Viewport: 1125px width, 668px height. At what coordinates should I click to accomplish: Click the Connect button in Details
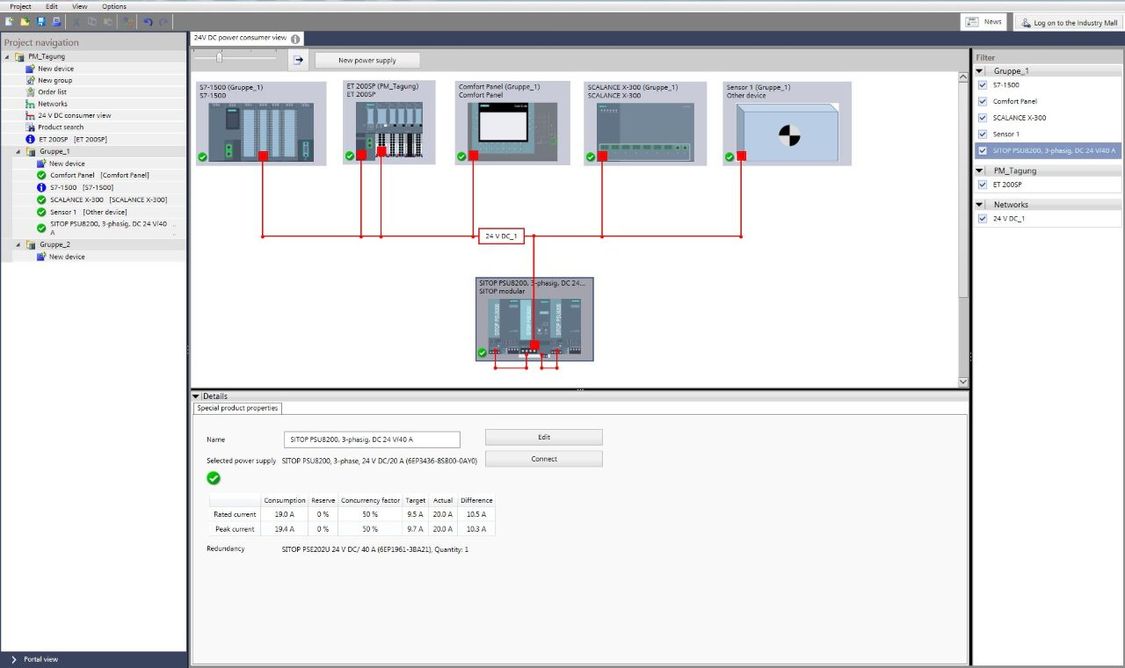click(x=544, y=459)
